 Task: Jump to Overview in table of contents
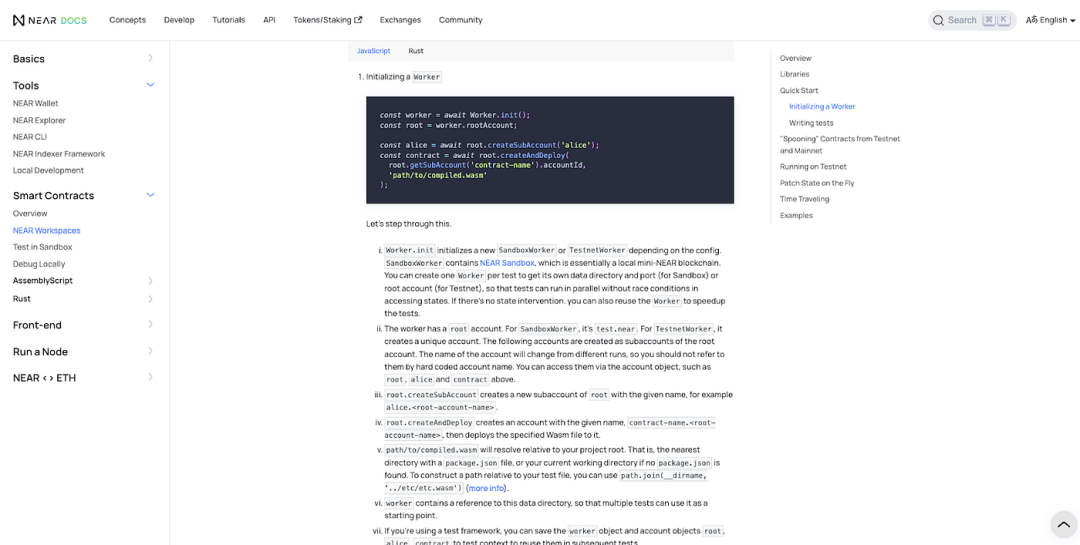796,59
